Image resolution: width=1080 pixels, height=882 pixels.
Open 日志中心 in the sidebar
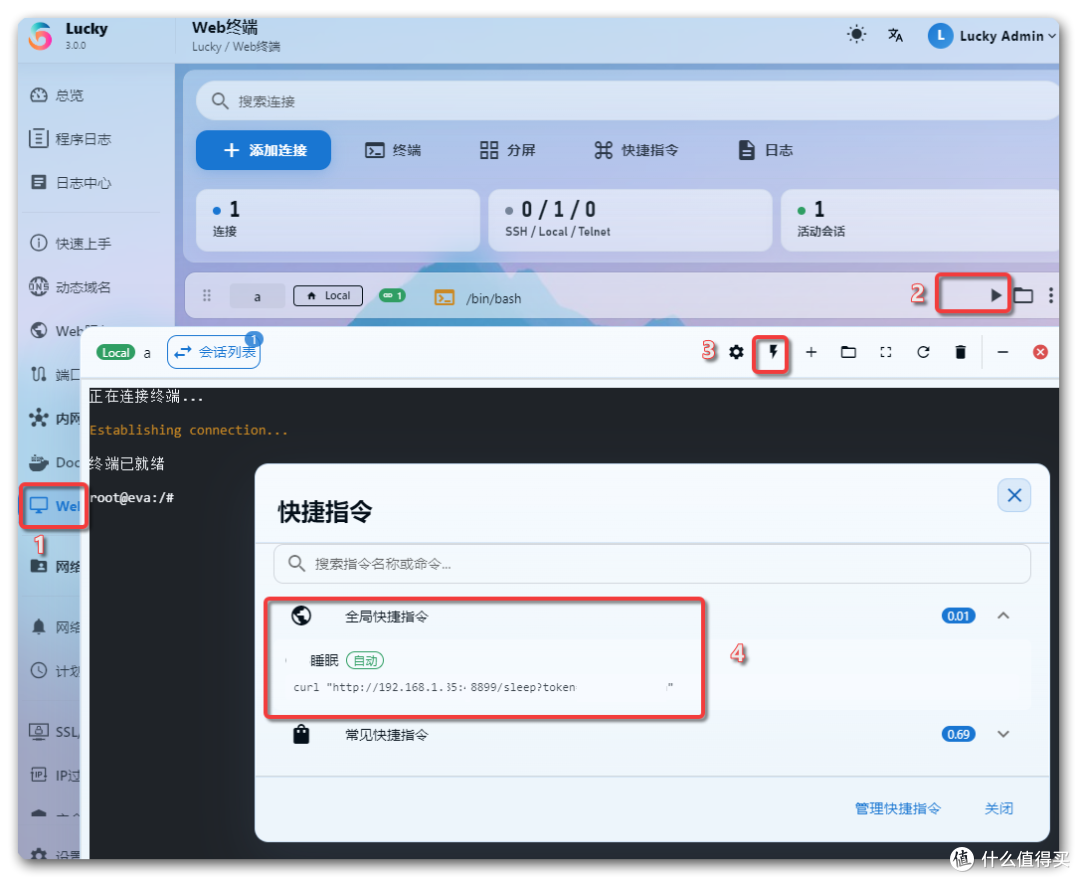[70, 182]
